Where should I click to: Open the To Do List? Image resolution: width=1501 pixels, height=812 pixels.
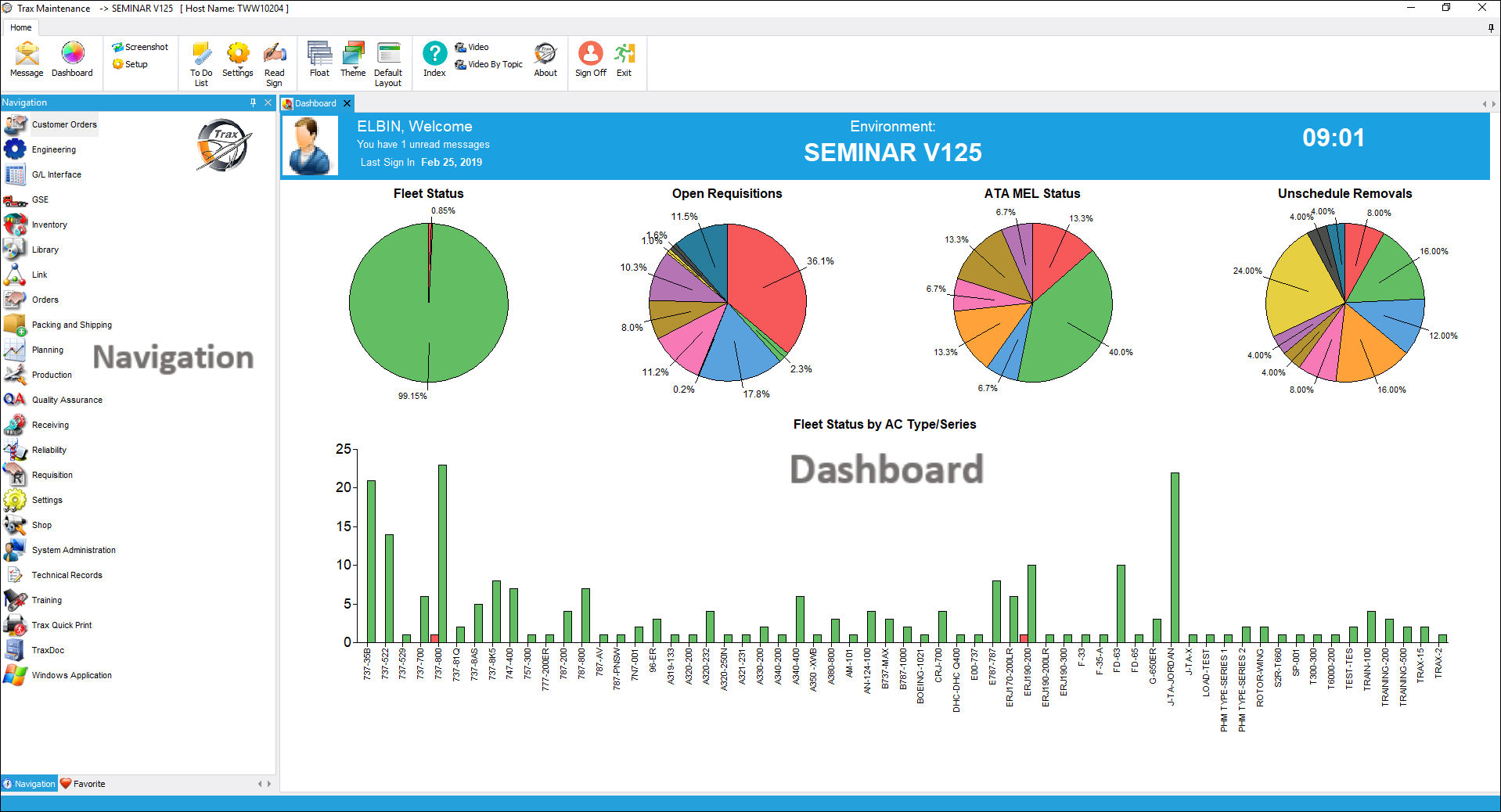click(x=201, y=64)
